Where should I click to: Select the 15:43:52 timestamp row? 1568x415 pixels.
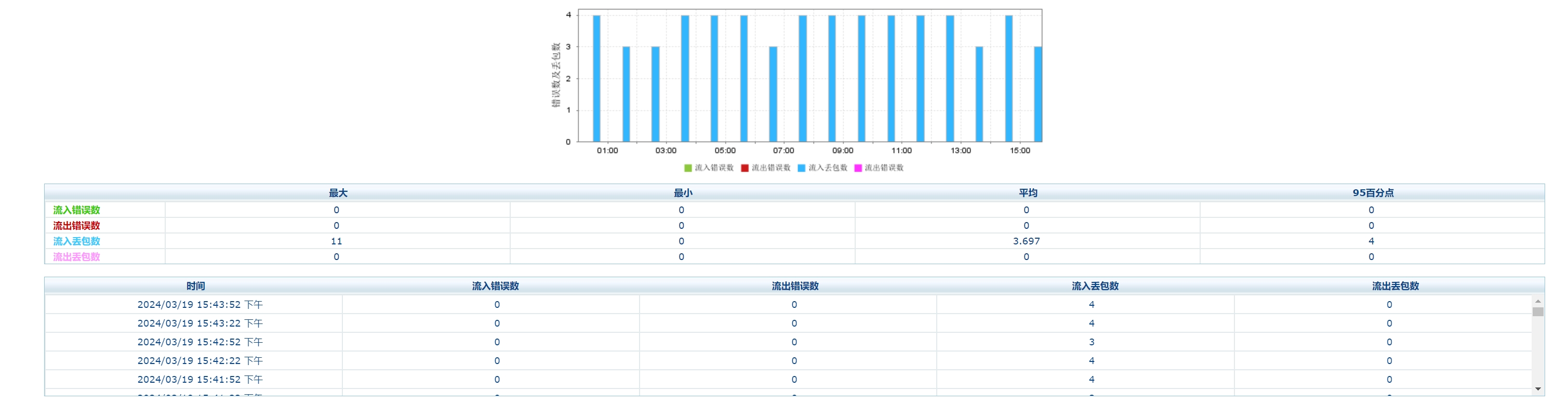[788, 305]
